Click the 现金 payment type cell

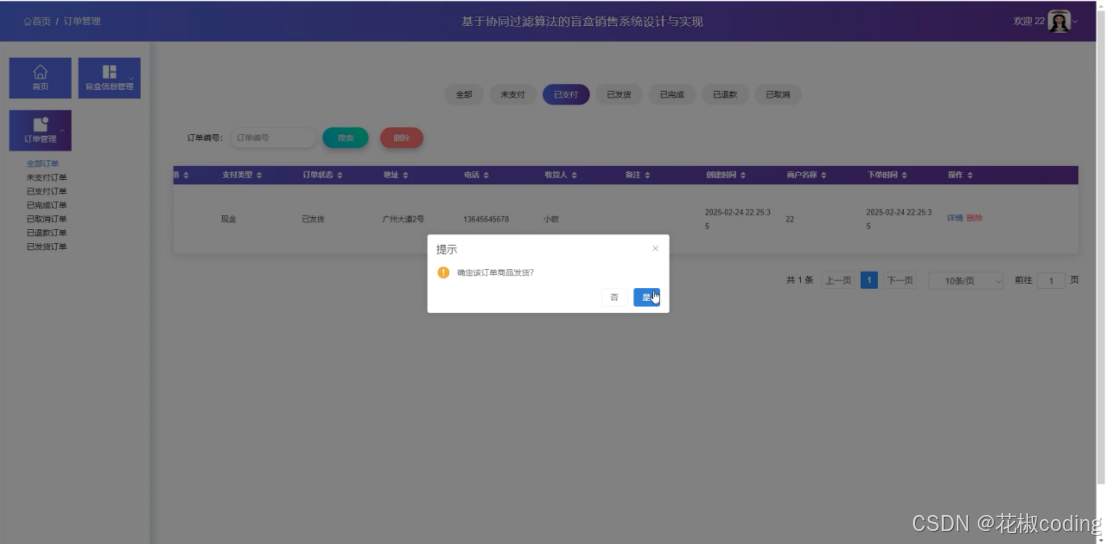click(229, 219)
